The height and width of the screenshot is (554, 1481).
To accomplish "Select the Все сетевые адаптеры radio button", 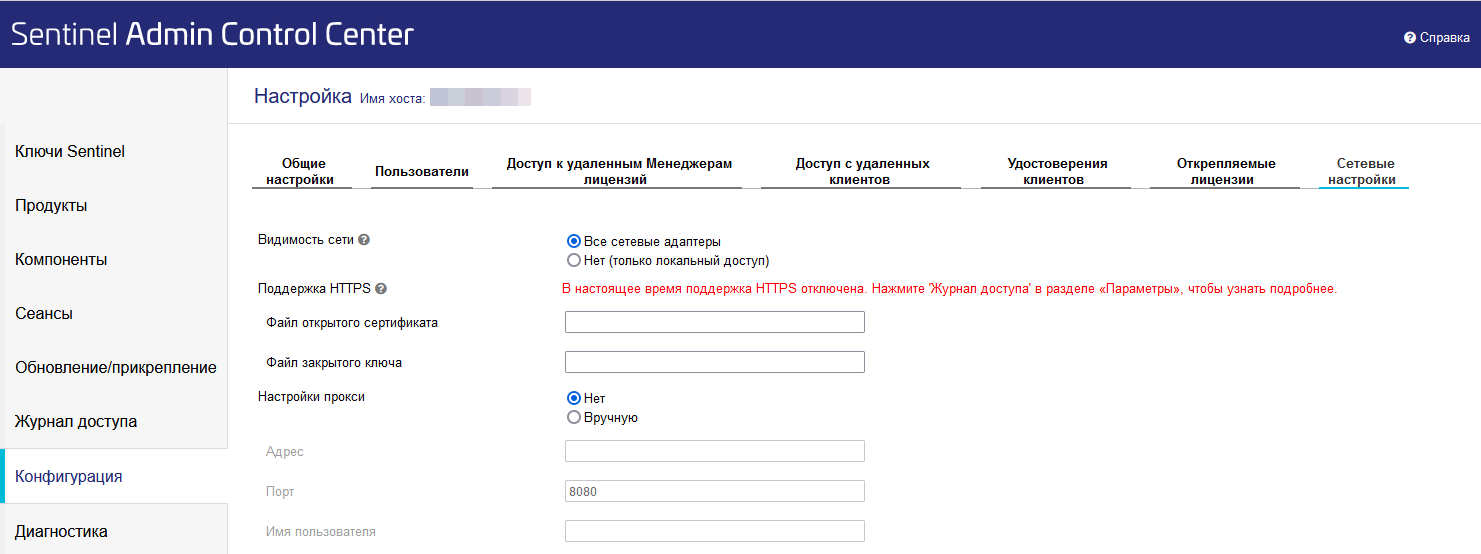I will [x=574, y=241].
